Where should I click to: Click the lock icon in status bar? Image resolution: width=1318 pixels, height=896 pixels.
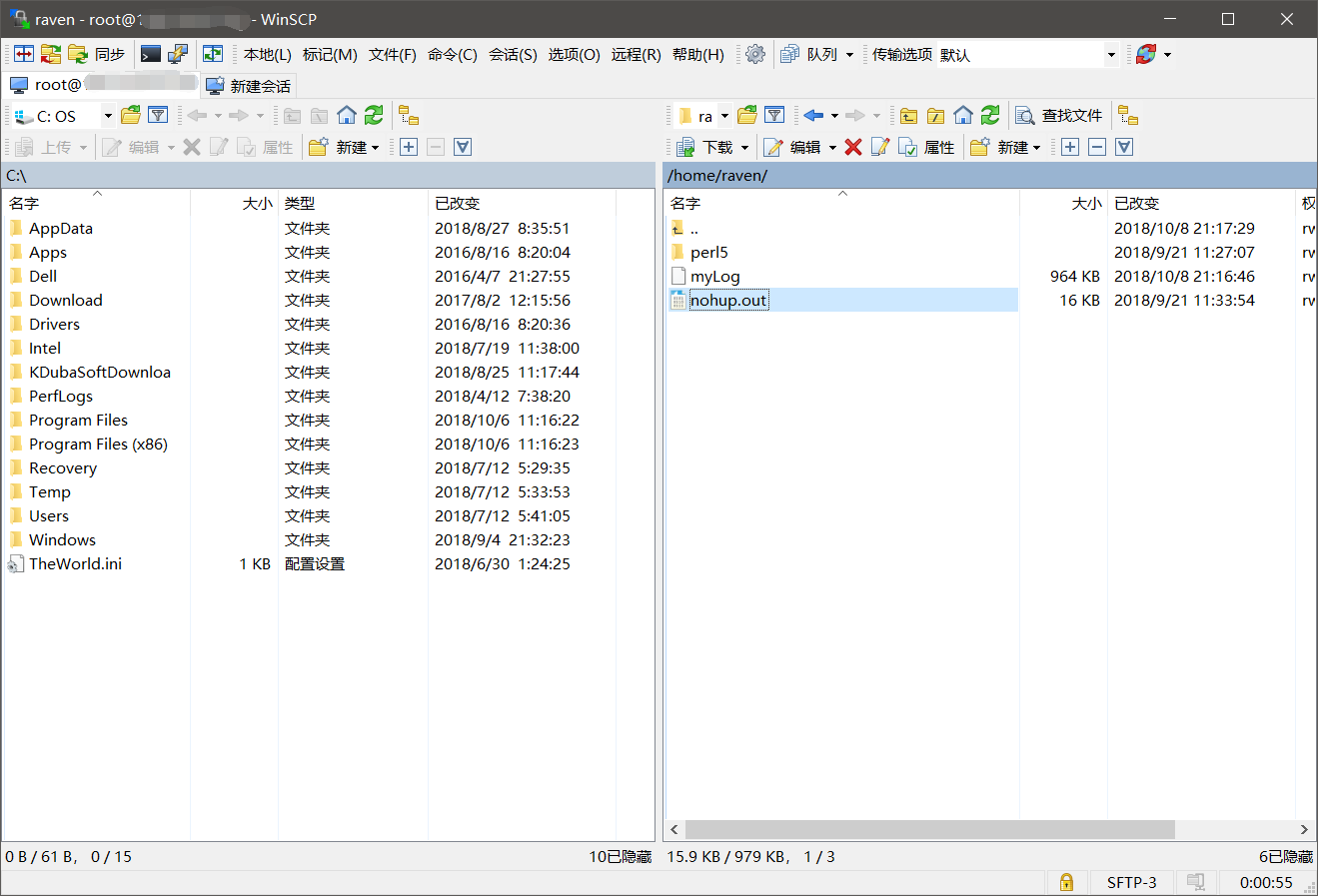point(1066,882)
